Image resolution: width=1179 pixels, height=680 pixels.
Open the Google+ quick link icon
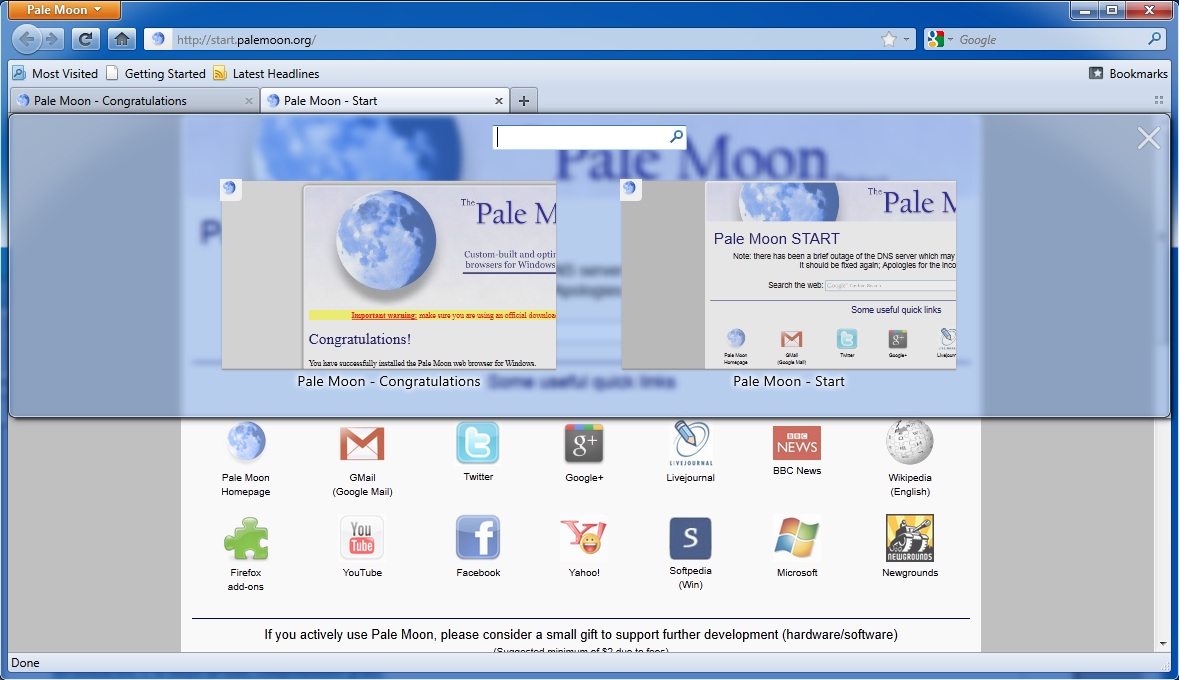[x=584, y=443]
